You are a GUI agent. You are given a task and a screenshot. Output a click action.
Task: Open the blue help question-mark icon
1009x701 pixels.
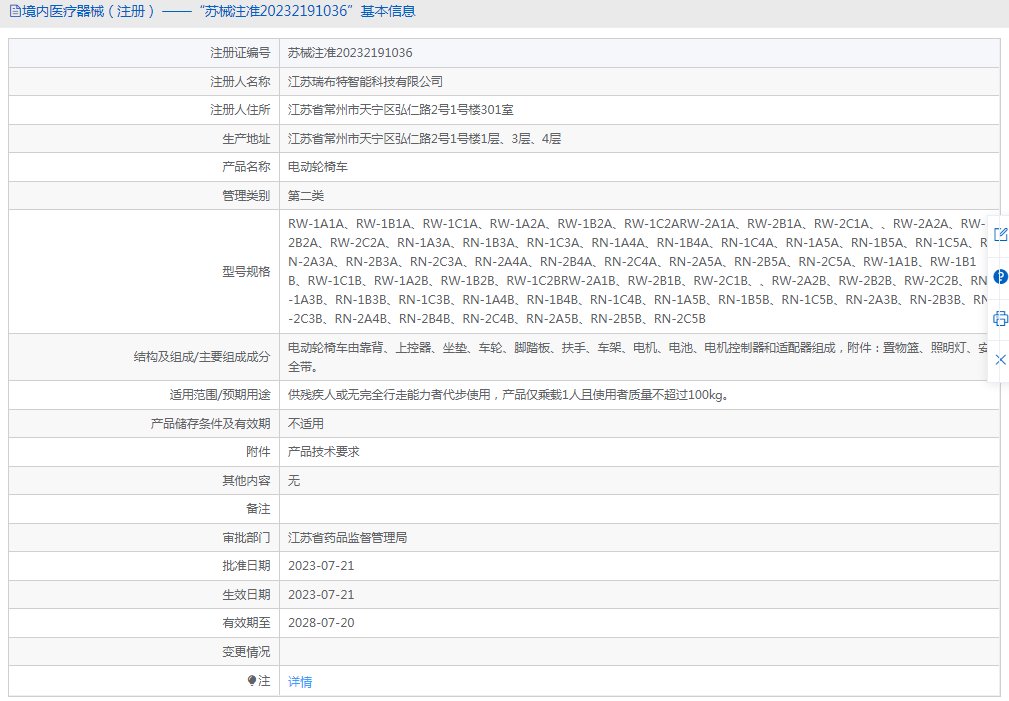1000,277
